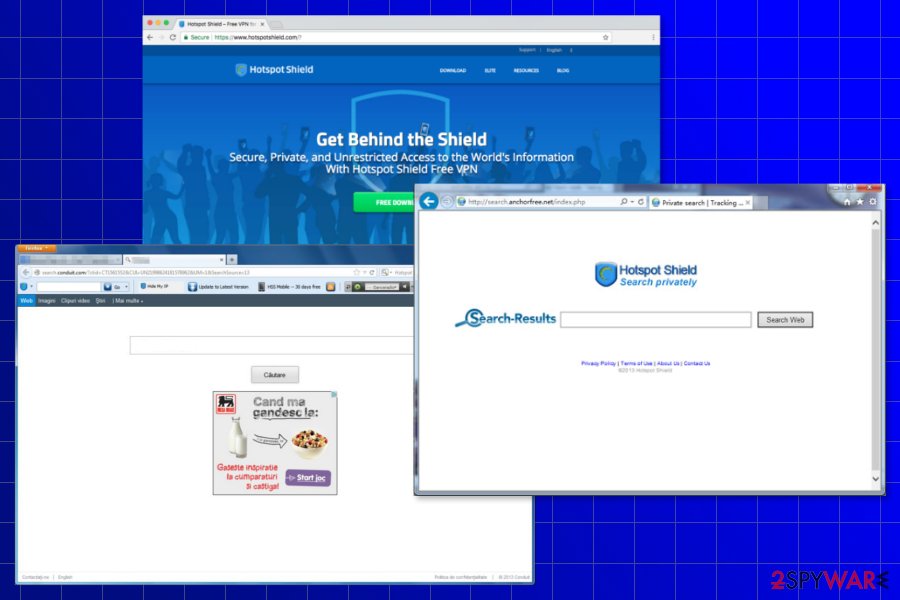Go back in the Internet Explorer window
The height and width of the screenshot is (600, 900).
point(429,202)
